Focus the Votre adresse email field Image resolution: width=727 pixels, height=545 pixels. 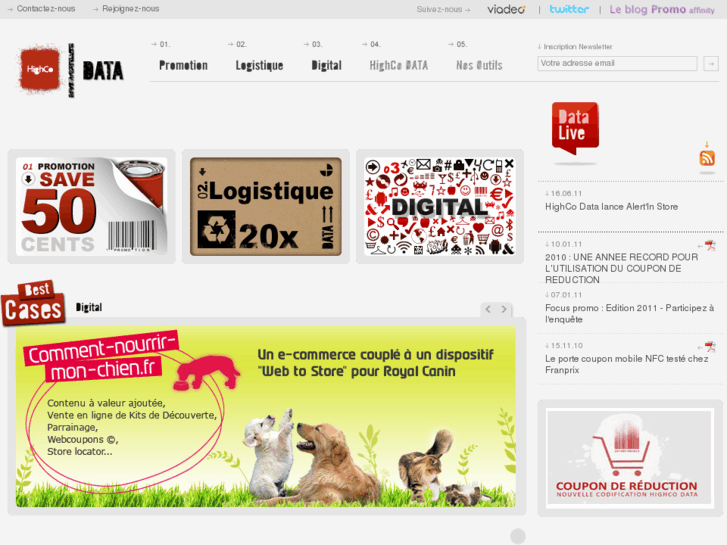[x=617, y=64]
